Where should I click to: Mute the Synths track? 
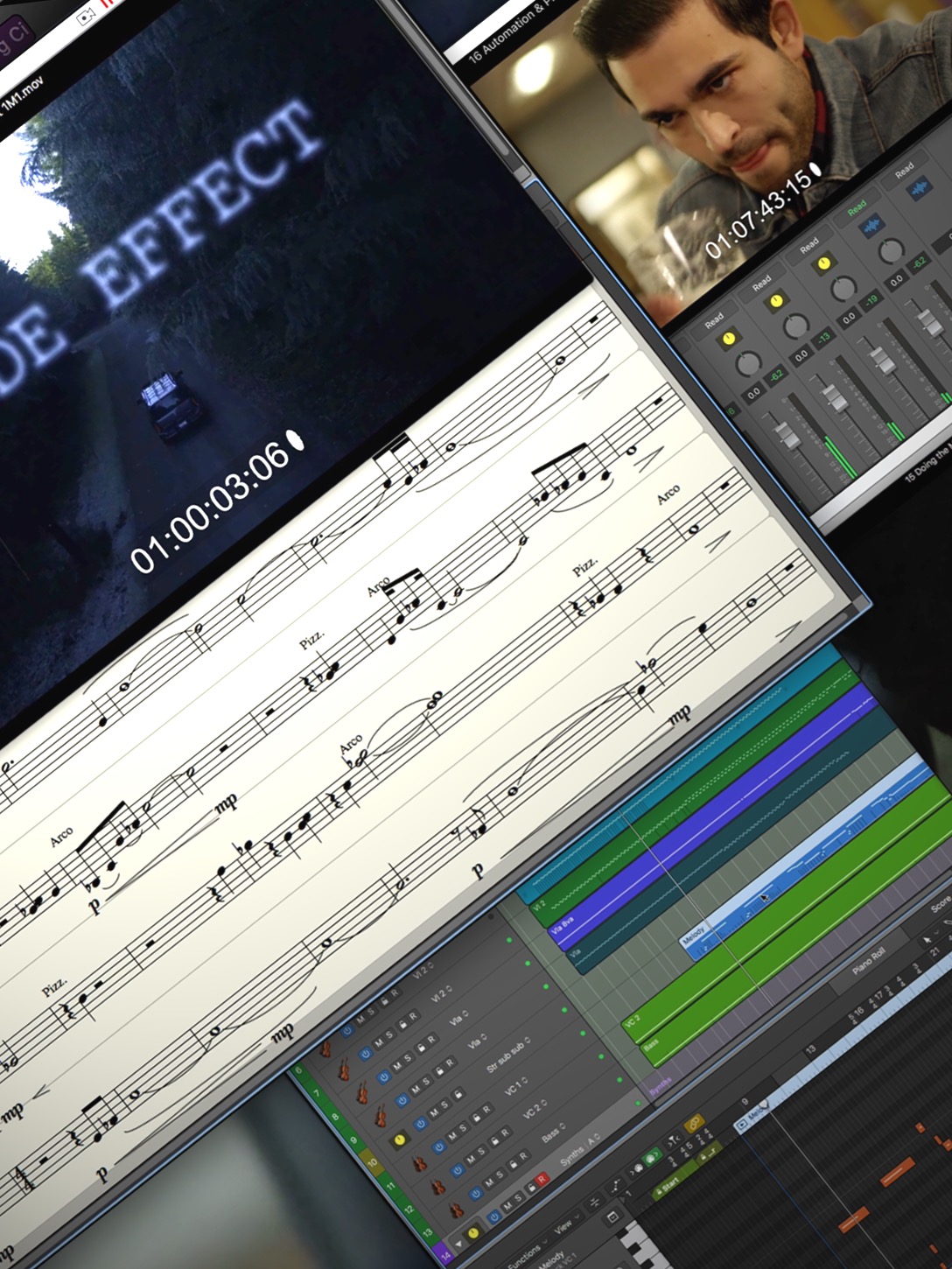507,1206
